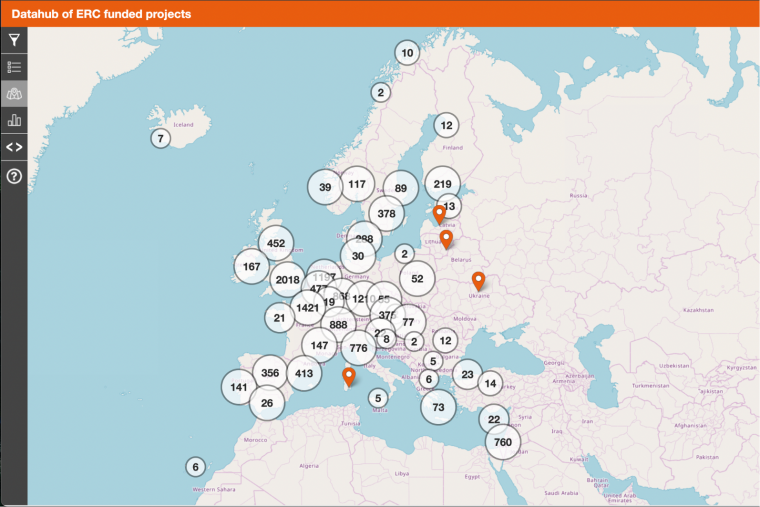760x507 pixels.
Task: Open the 52 cluster over Poland
Action: 417,279
